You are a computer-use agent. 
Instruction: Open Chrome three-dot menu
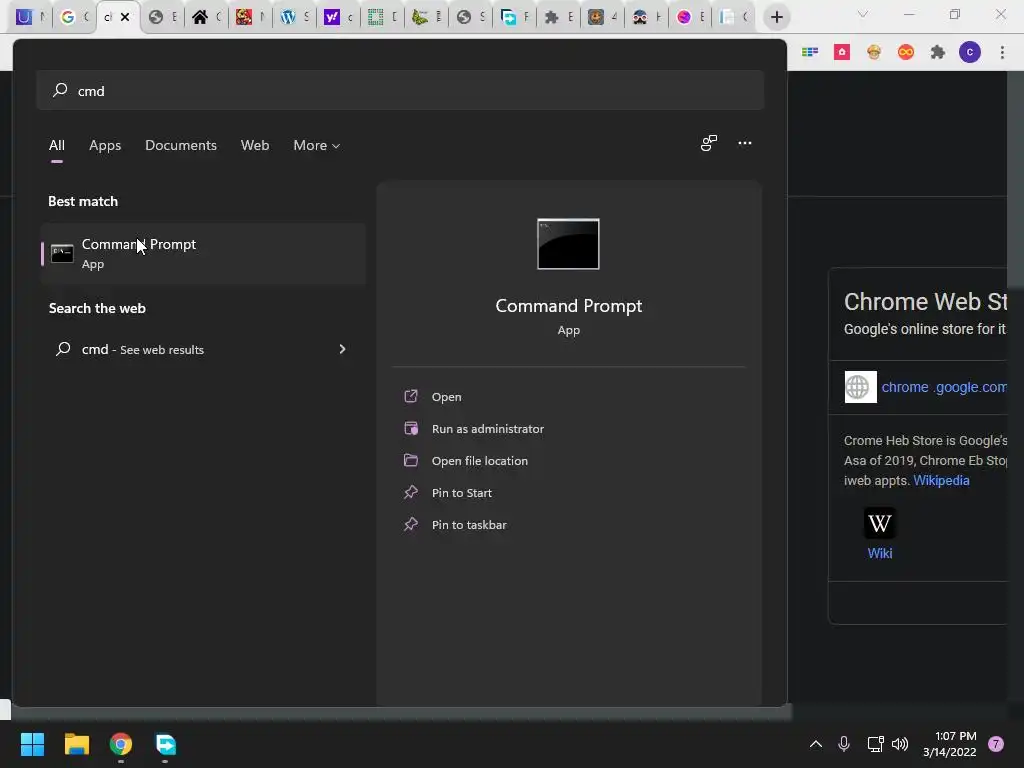click(x=1002, y=52)
